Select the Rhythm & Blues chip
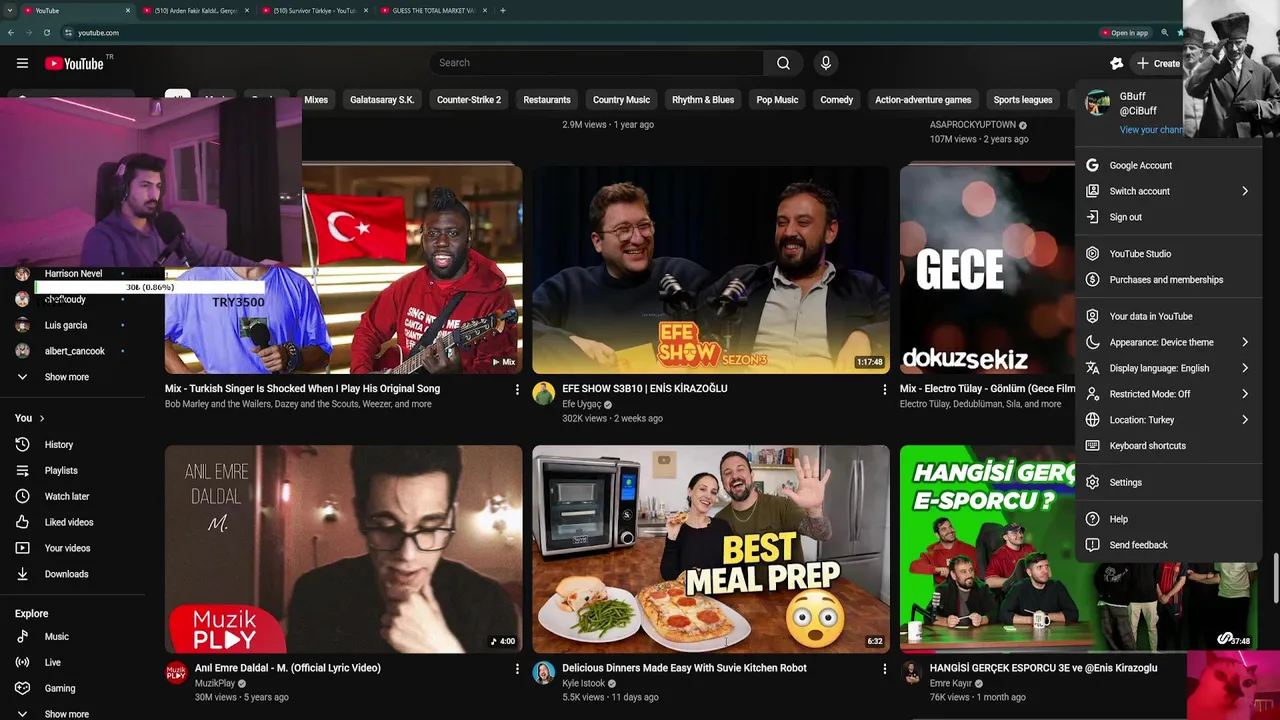Screen dimensions: 1280x720 pos(703,100)
